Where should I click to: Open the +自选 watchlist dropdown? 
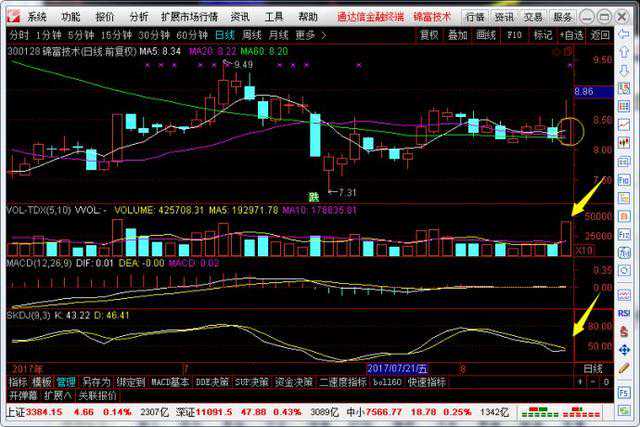coord(572,34)
